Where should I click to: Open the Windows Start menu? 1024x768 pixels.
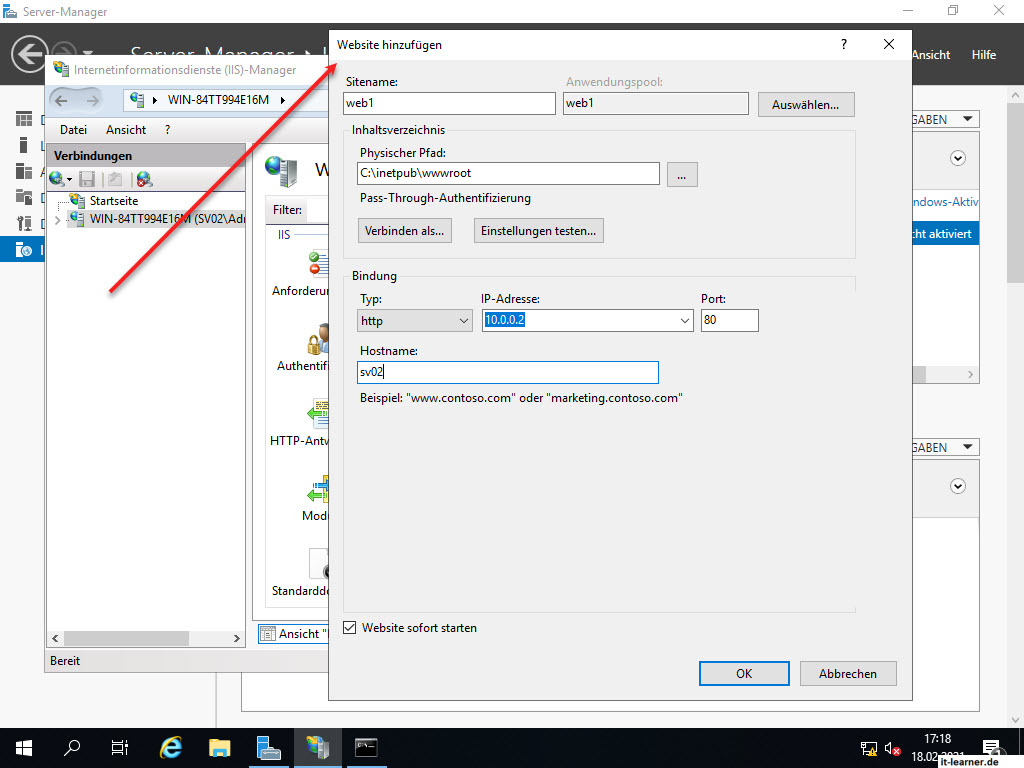click(24, 748)
